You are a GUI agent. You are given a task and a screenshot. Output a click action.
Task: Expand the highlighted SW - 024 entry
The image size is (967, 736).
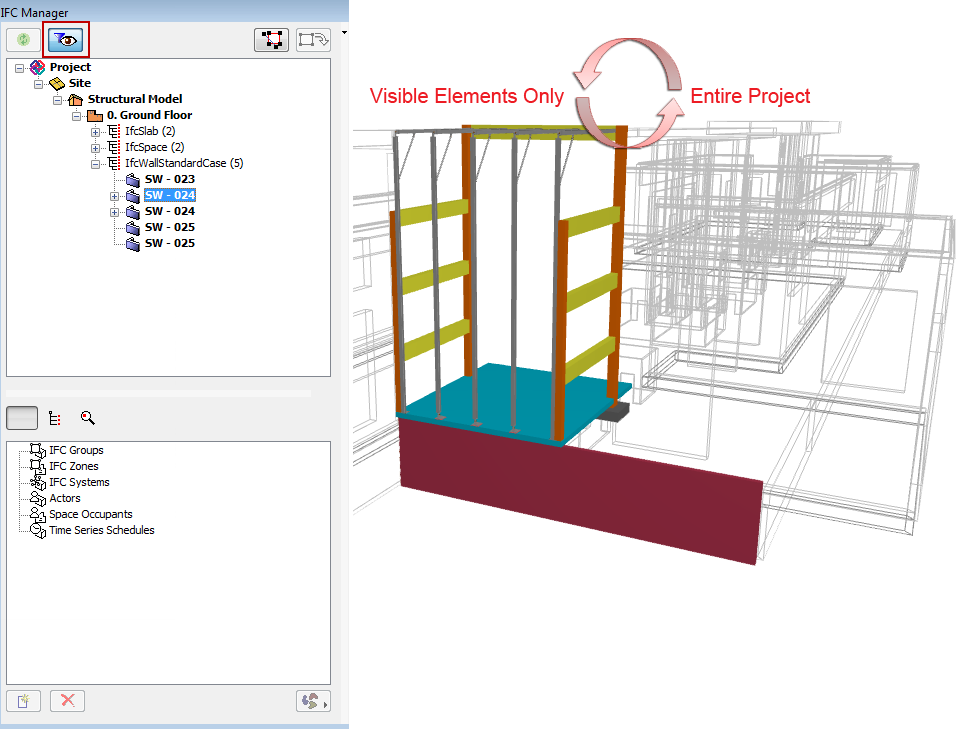click(x=114, y=196)
